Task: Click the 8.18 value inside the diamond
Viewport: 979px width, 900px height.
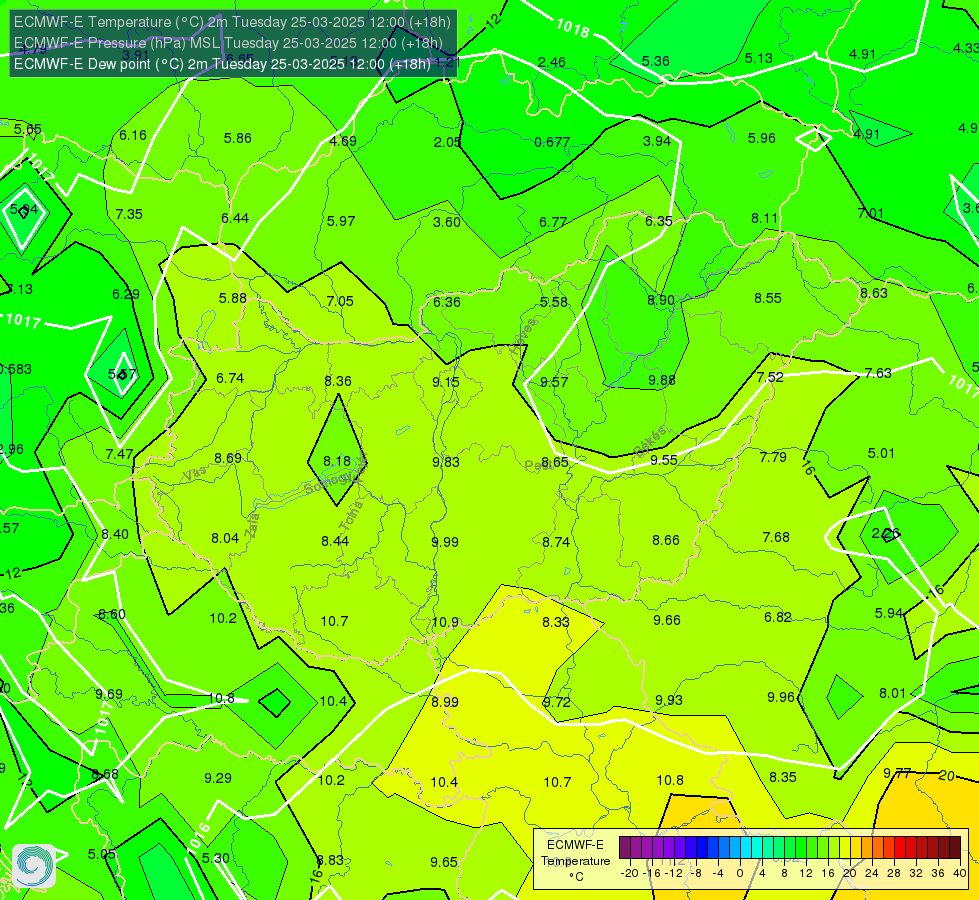Action: pyautogui.click(x=337, y=462)
